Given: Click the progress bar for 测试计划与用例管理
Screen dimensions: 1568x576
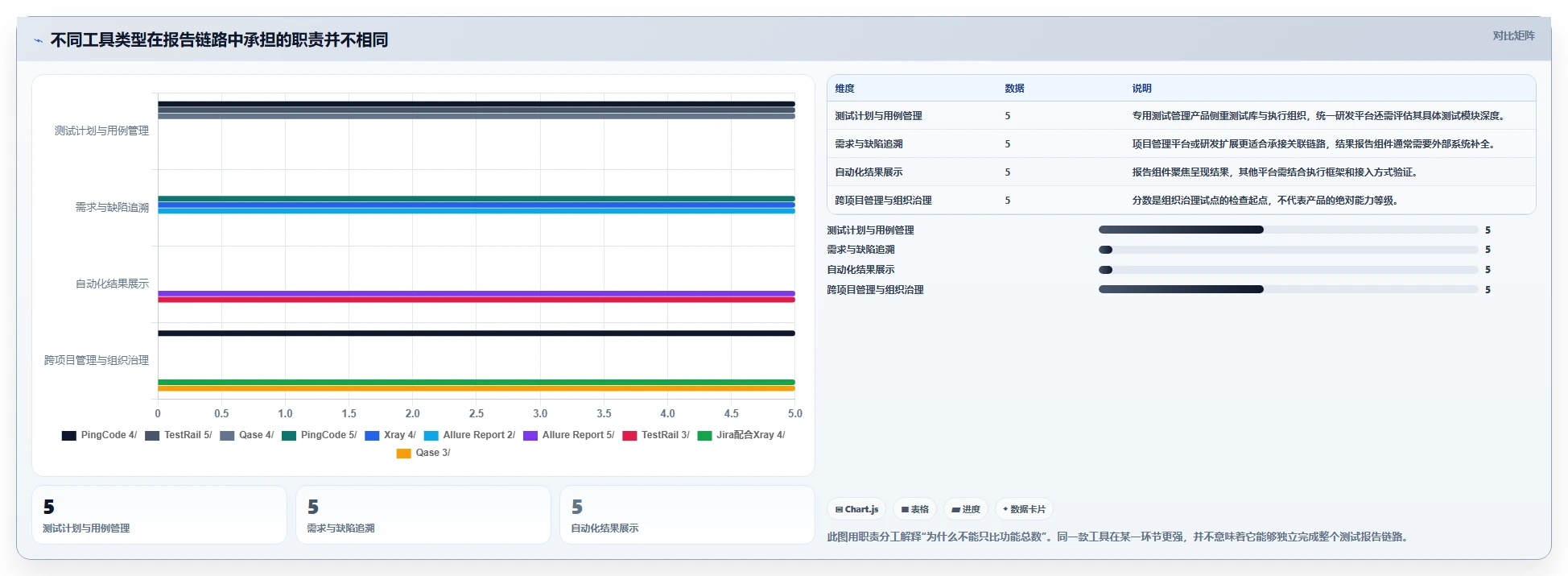Looking at the screenshot, I should [x=1288, y=230].
